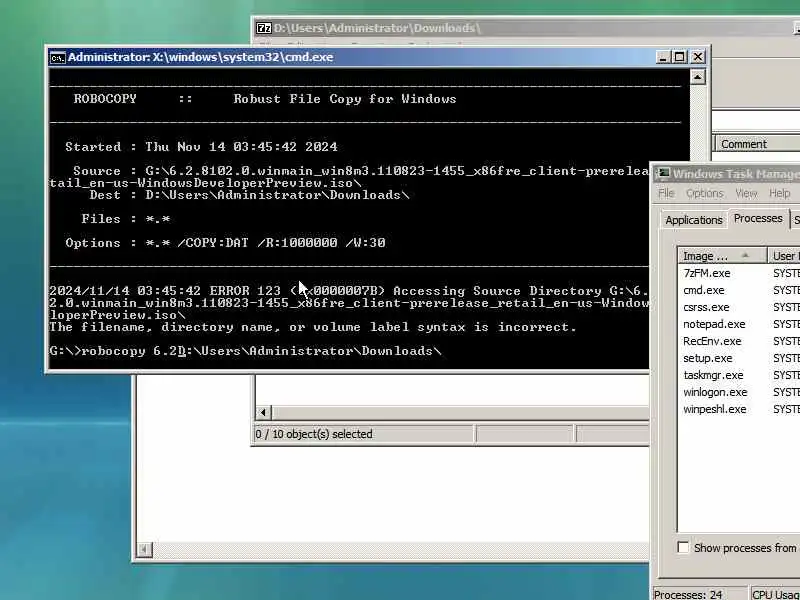Click the Processes: 24 status bar entry
The image size is (800, 600).
tap(688, 594)
